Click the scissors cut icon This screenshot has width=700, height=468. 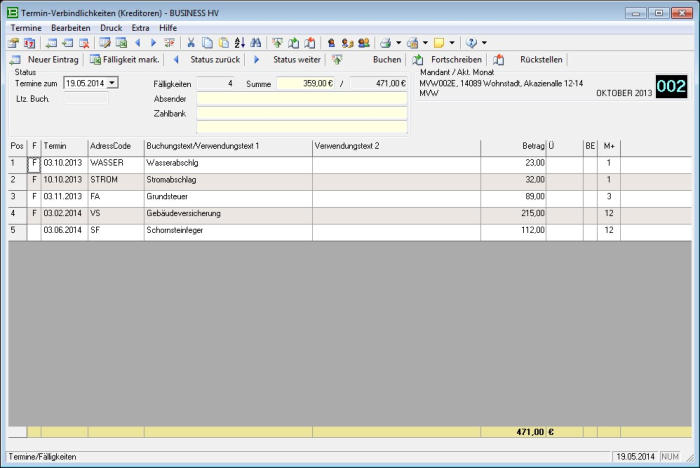pyautogui.click(x=191, y=43)
